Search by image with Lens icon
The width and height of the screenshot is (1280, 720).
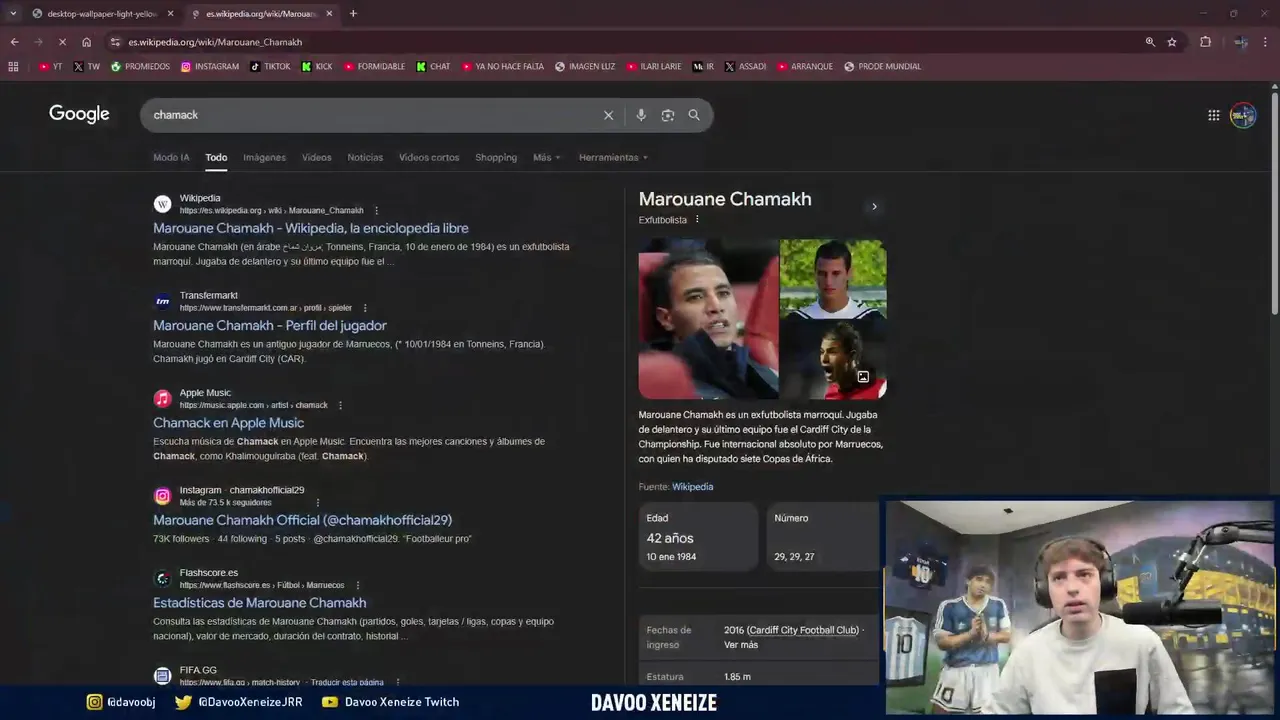[x=668, y=115]
